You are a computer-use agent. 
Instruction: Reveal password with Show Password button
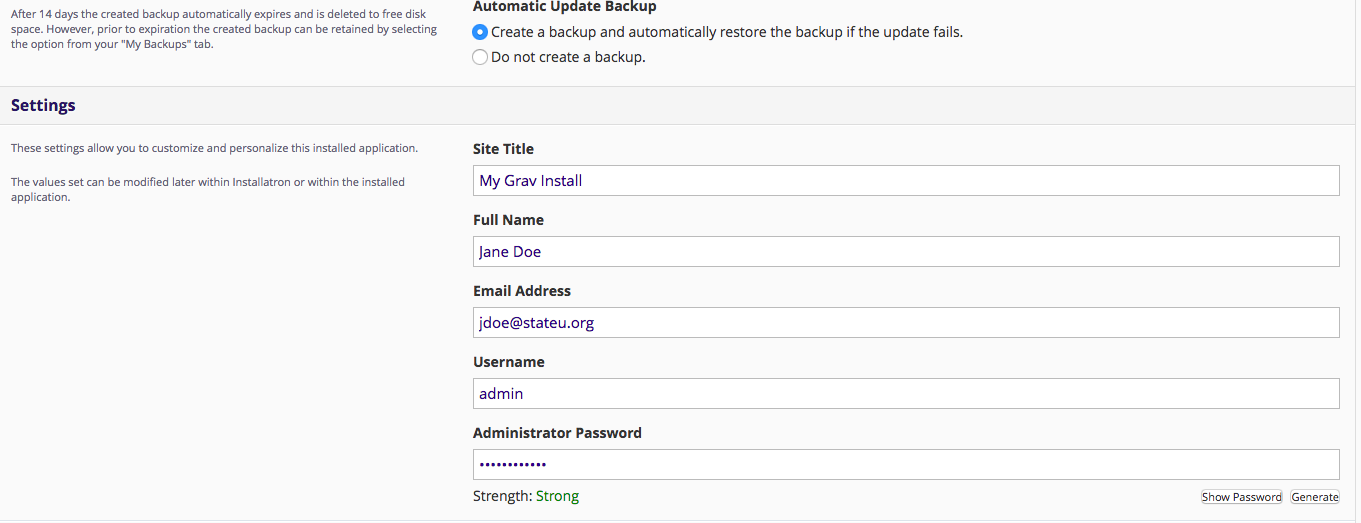(1241, 497)
